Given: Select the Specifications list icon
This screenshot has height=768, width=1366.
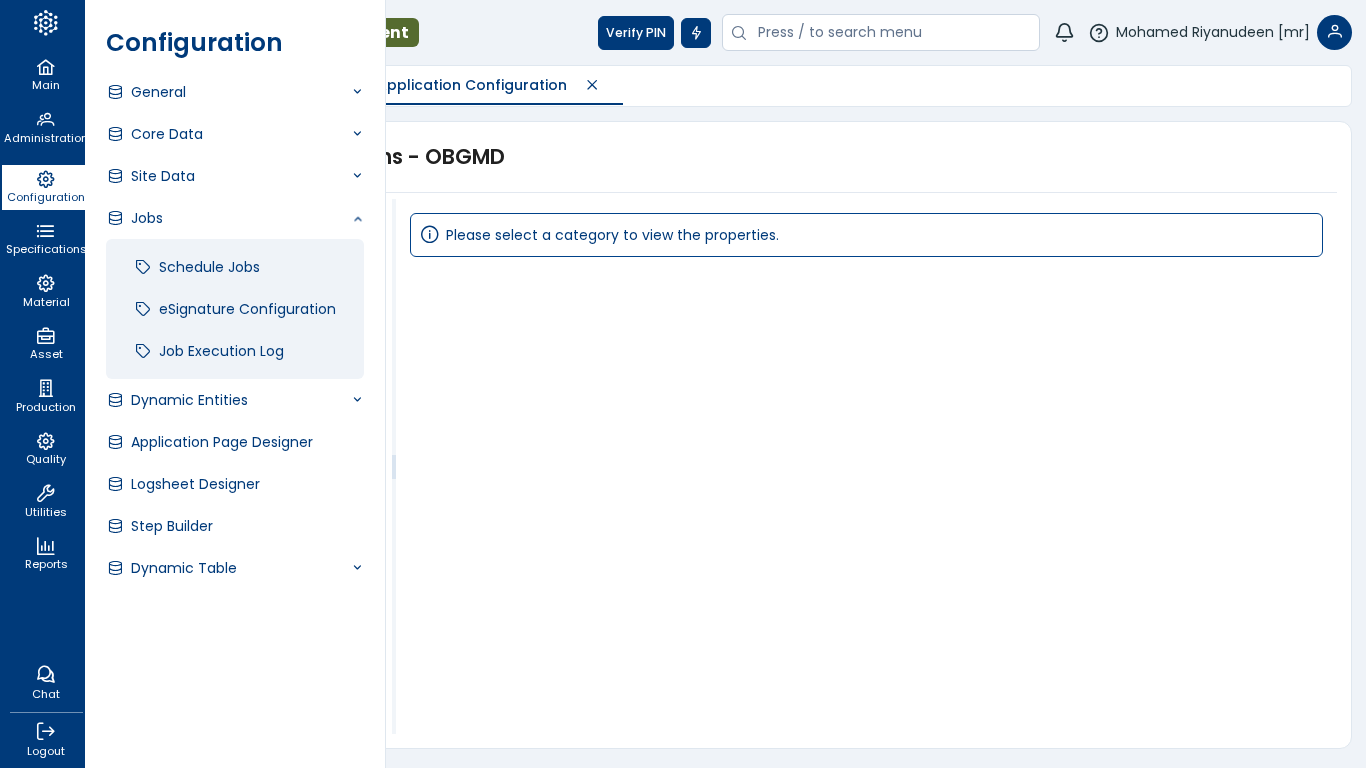Looking at the screenshot, I should click(x=45, y=238).
